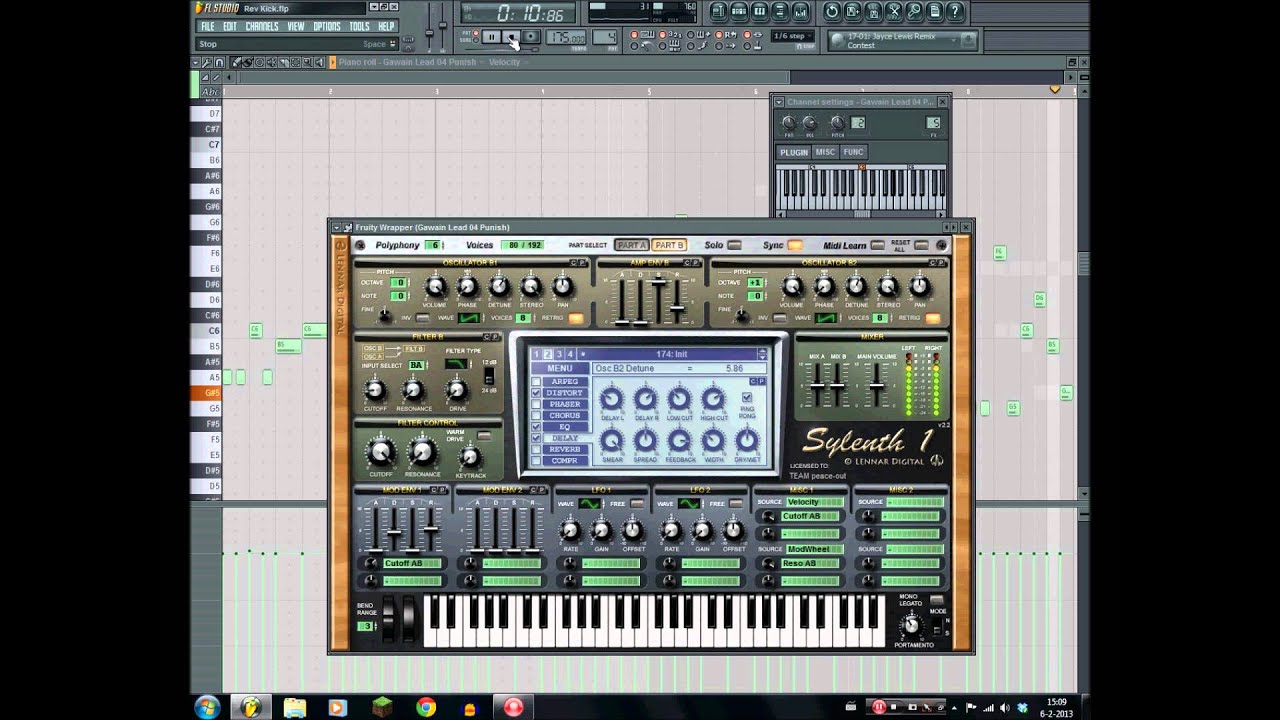Open the FILE menu
This screenshot has height=720, width=1280.
208,26
